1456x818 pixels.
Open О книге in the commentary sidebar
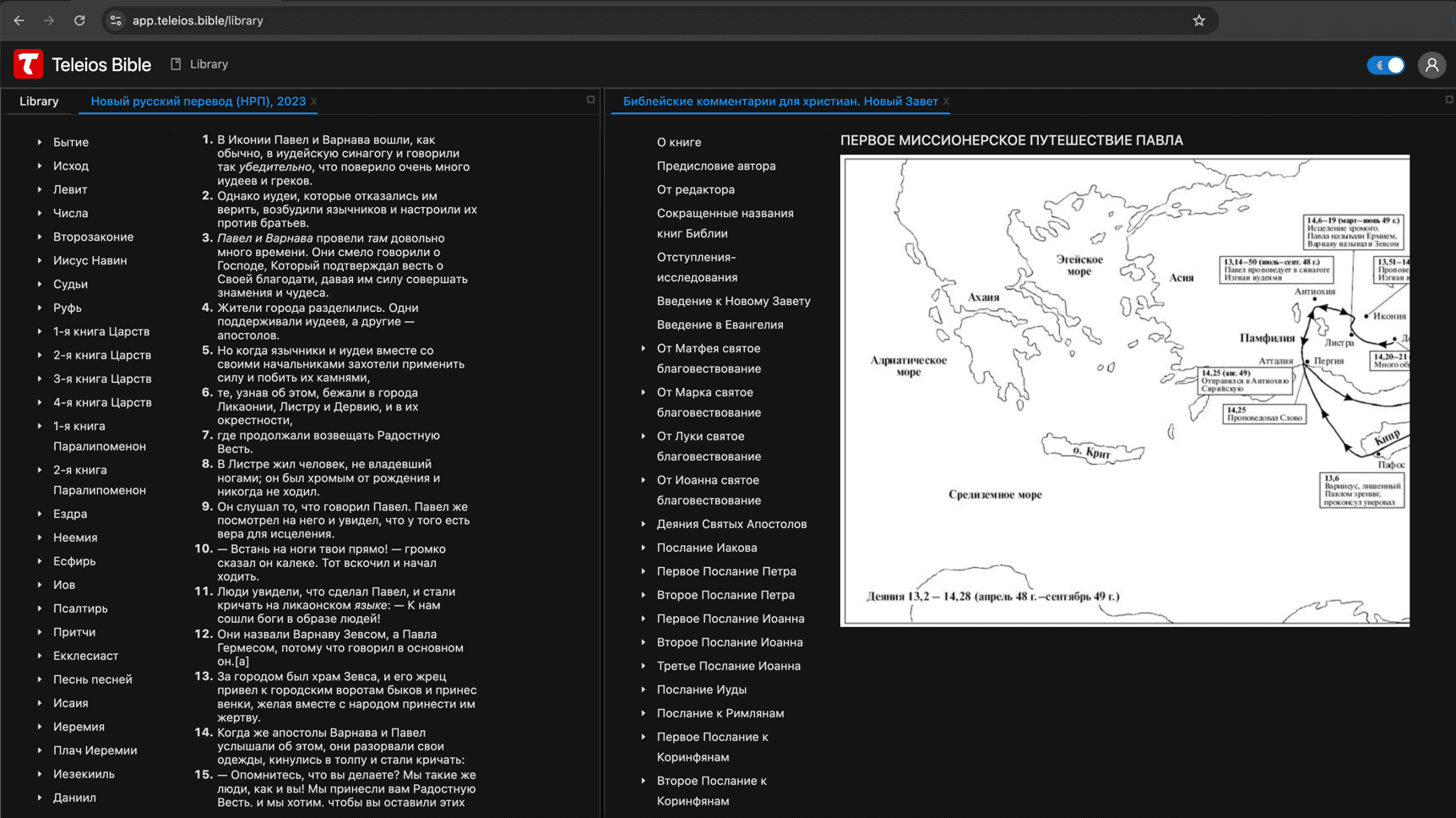679,142
